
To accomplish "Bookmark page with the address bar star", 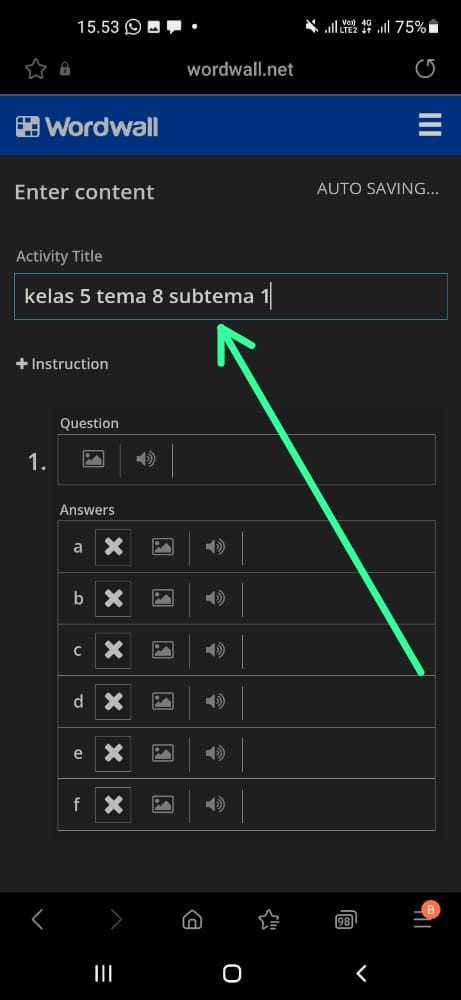I will (36, 69).
